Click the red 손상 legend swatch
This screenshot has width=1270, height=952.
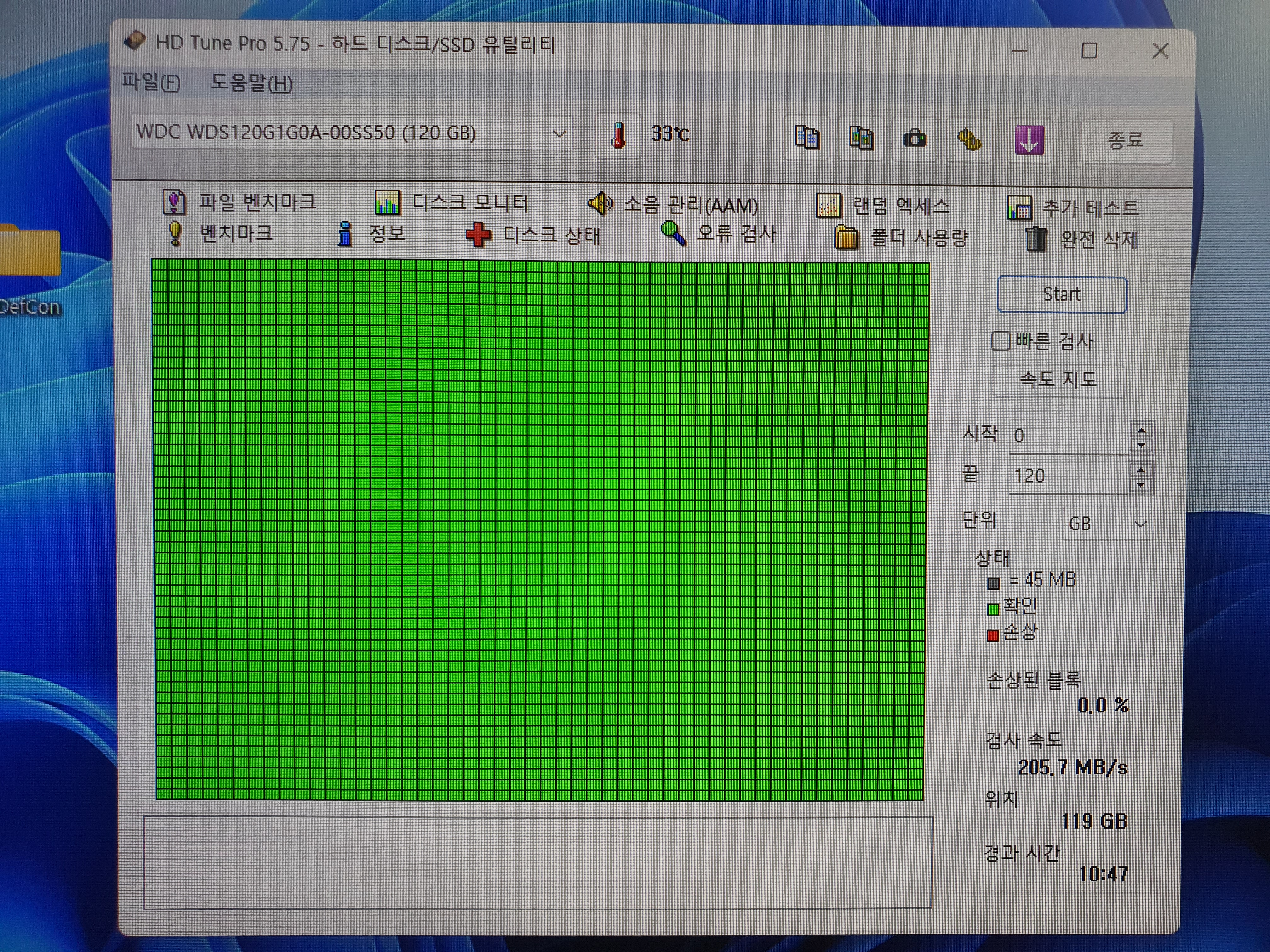point(992,635)
